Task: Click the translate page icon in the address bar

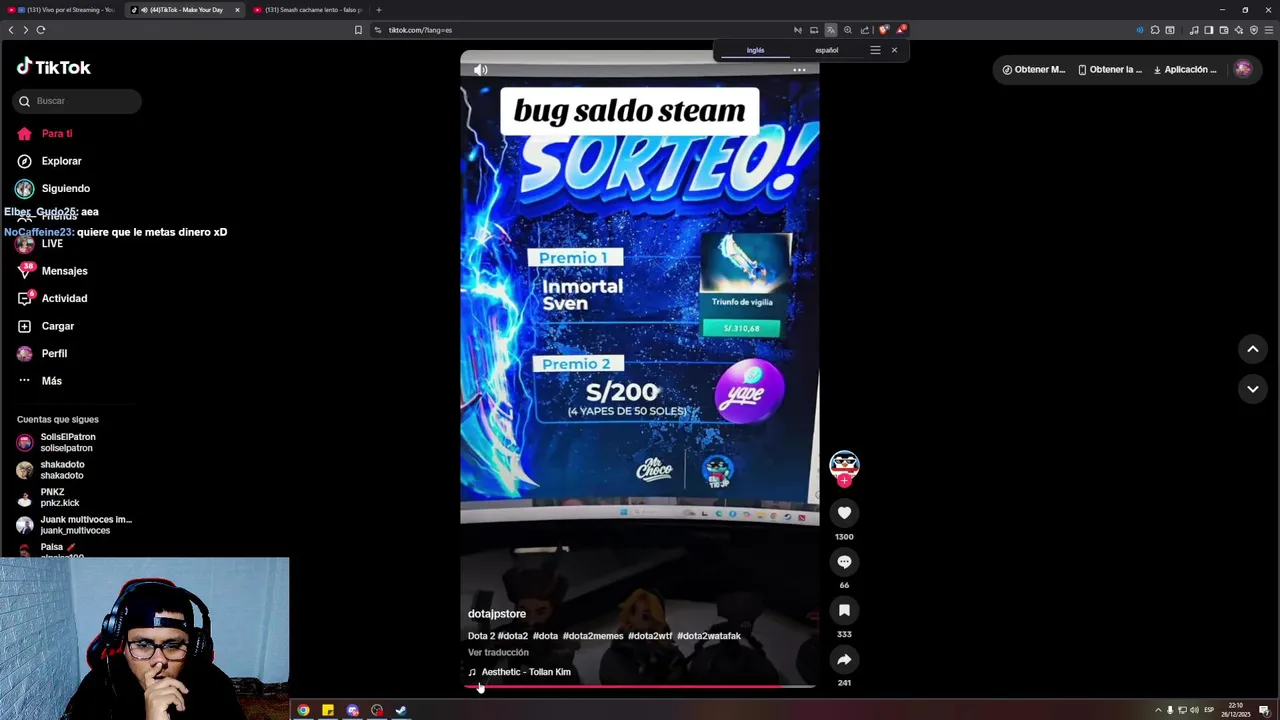Action: (831, 30)
